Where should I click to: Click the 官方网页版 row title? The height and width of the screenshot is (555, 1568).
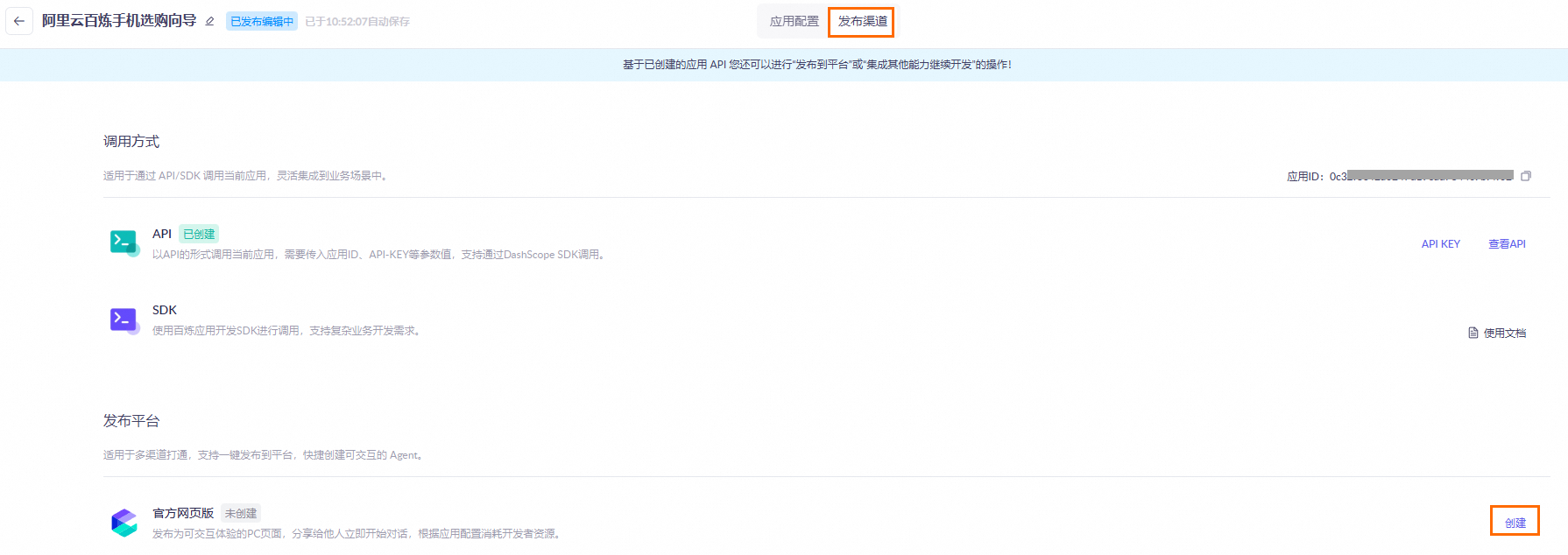[x=183, y=513]
